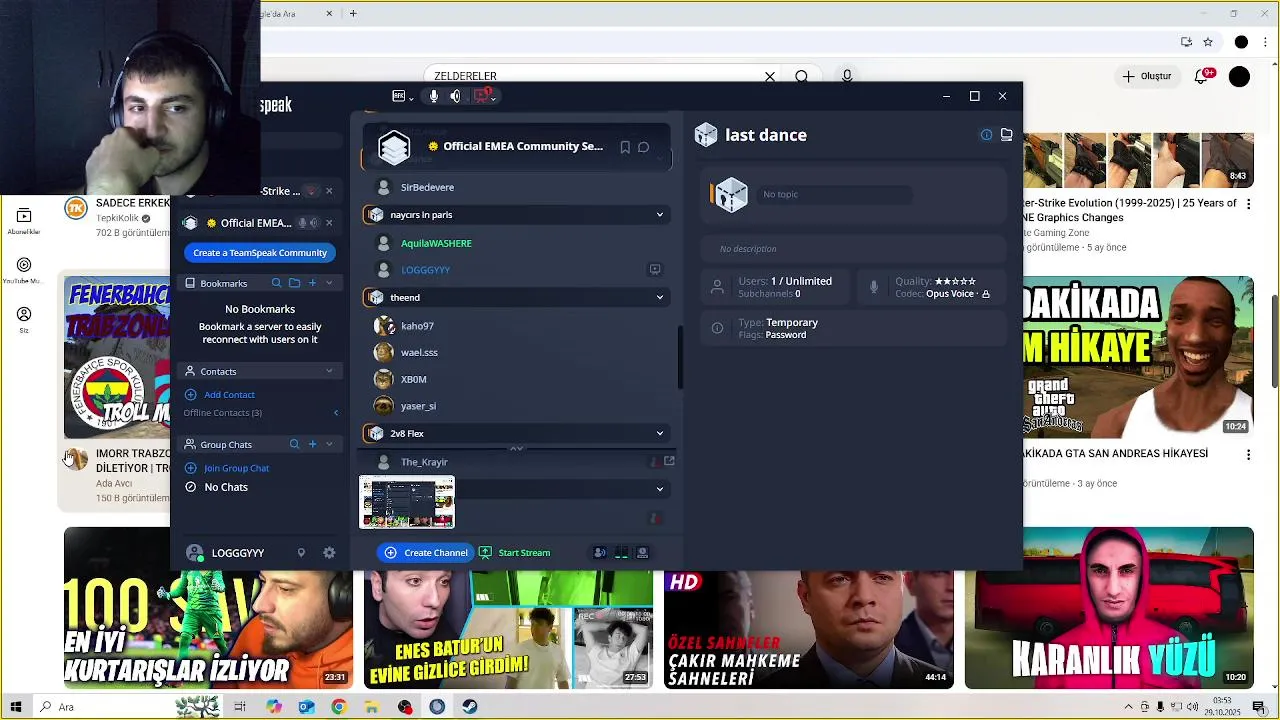
Task: Open the location pin icon beside LOGGGYYY
Action: tap(301, 553)
